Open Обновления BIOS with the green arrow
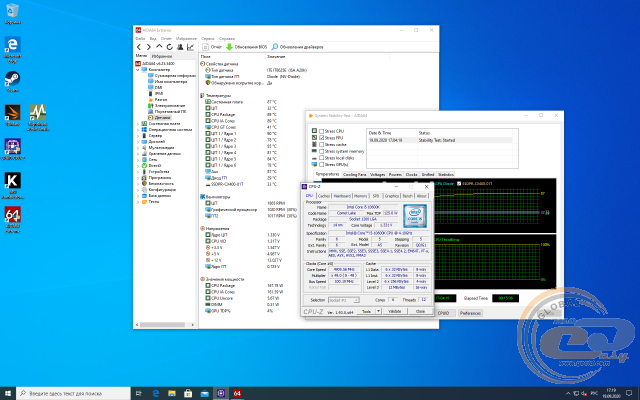Screen dimensions: 640x400 tap(247, 47)
